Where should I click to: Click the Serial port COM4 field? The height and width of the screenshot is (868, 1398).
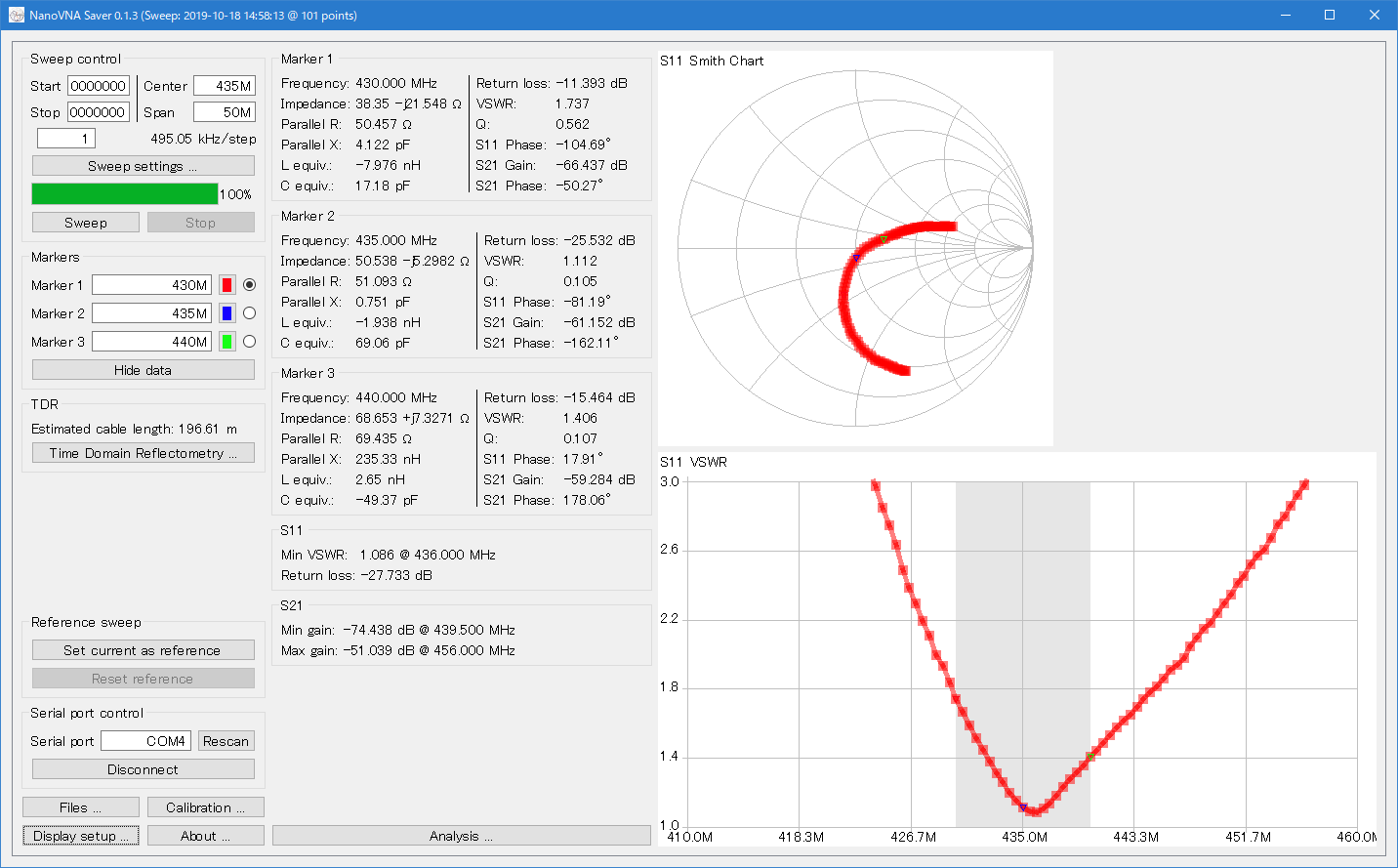click(145, 741)
